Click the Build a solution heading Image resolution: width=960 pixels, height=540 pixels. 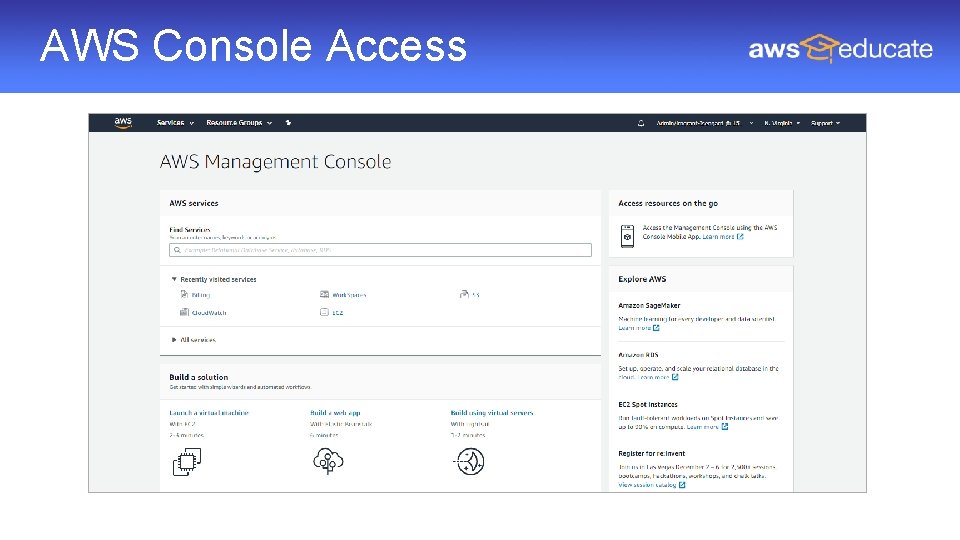coord(198,377)
